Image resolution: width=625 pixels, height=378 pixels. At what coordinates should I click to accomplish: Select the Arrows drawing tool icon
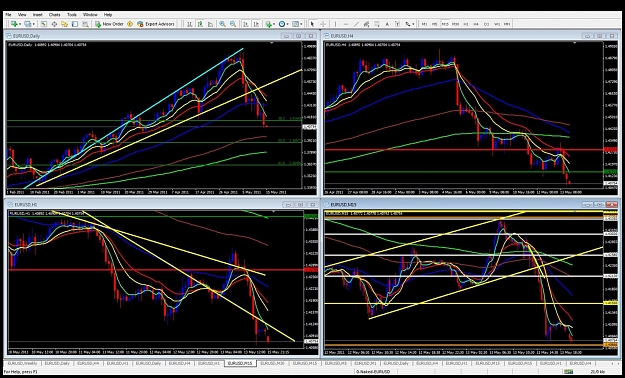(407, 24)
